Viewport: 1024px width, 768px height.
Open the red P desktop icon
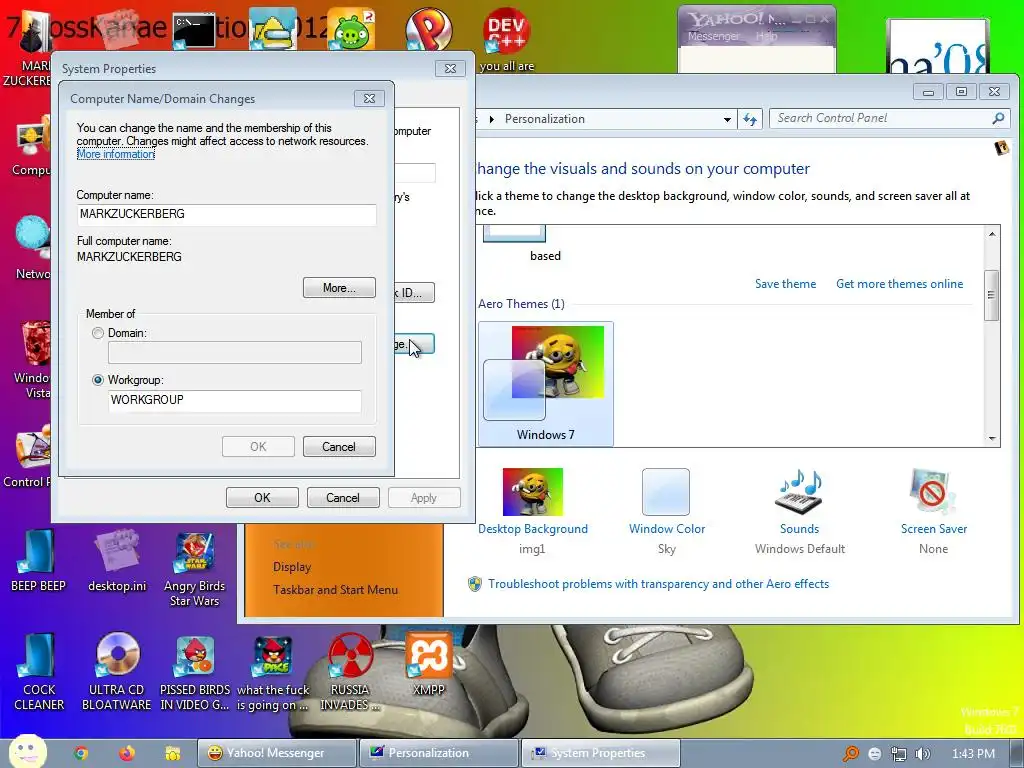tap(428, 29)
